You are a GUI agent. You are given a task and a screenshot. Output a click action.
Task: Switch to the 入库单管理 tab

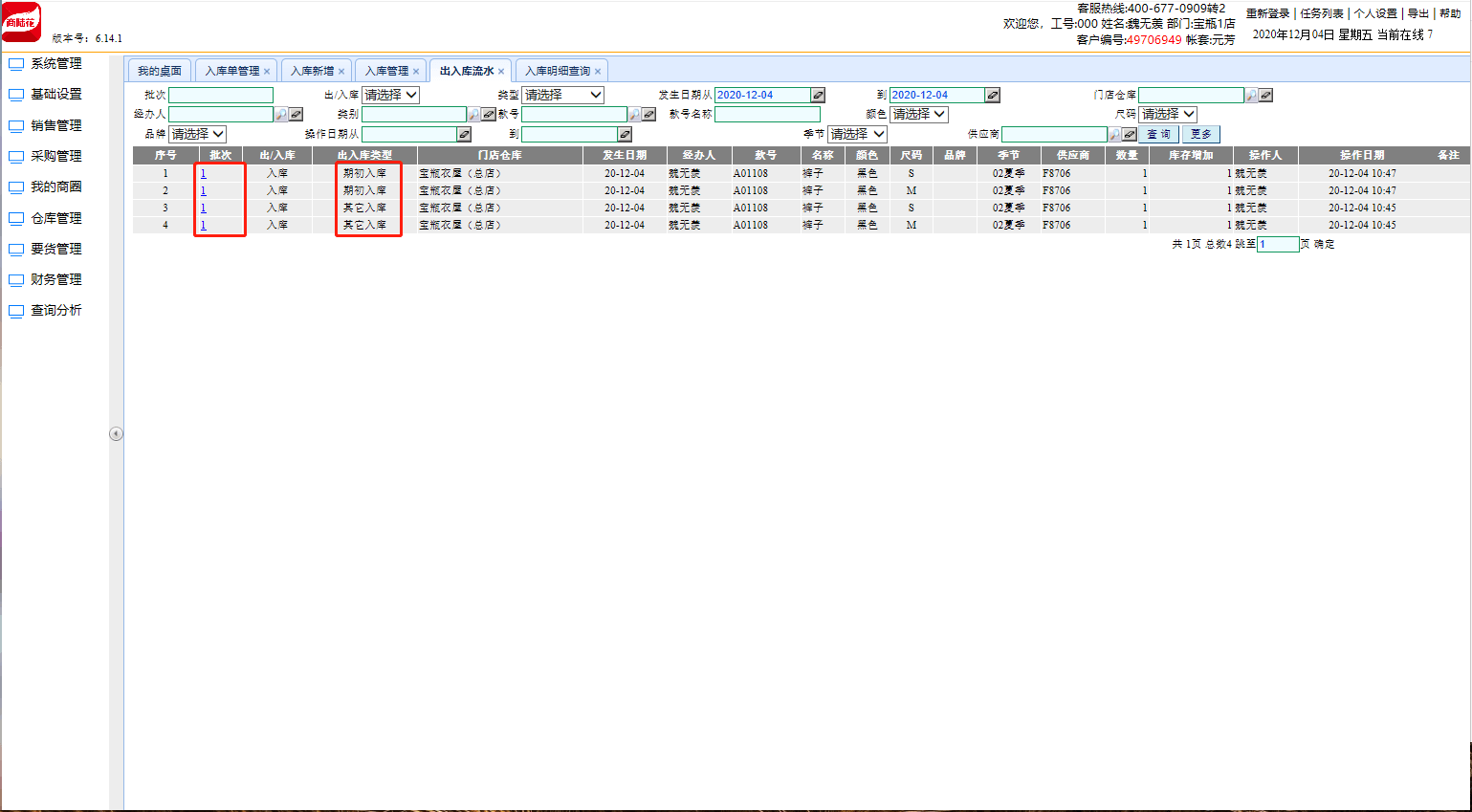click(x=232, y=71)
